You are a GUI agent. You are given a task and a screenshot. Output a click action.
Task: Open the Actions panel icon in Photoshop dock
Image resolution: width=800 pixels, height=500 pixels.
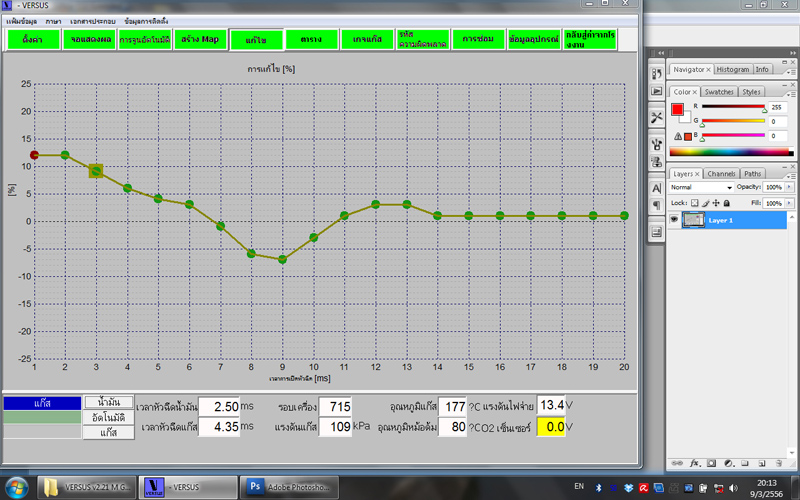(657, 91)
